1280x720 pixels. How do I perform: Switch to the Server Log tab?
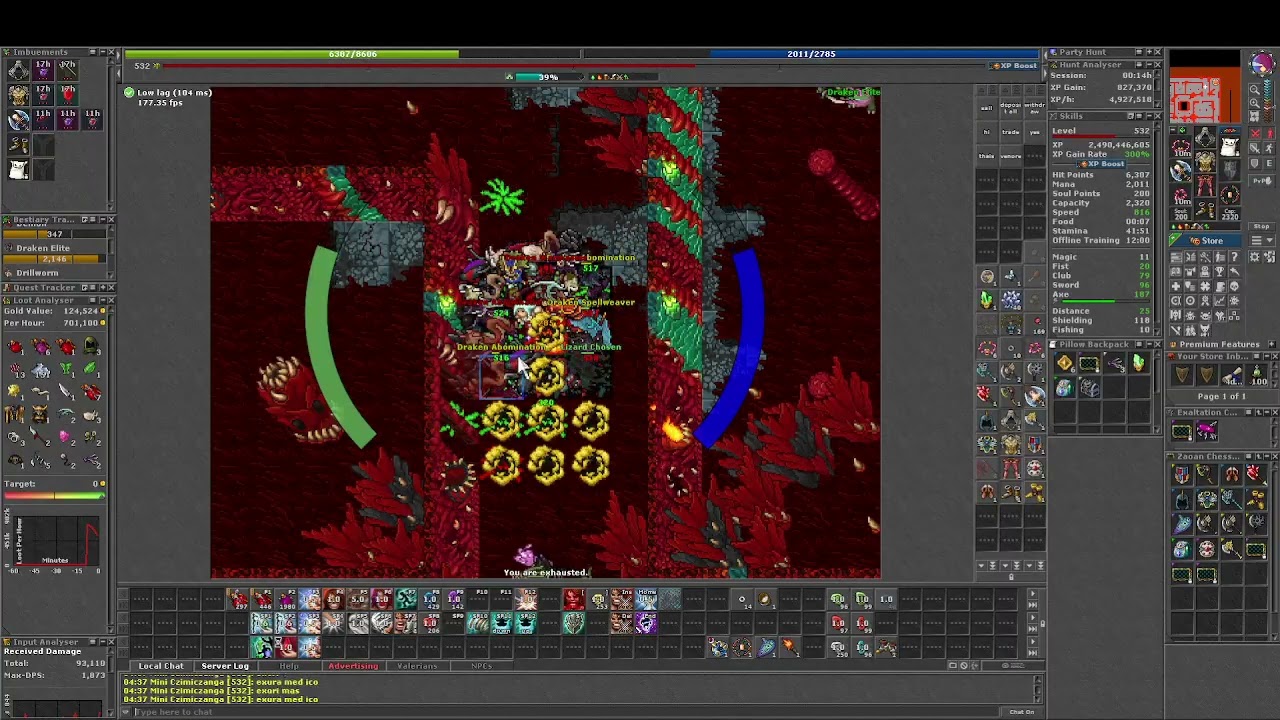click(225, 666)
